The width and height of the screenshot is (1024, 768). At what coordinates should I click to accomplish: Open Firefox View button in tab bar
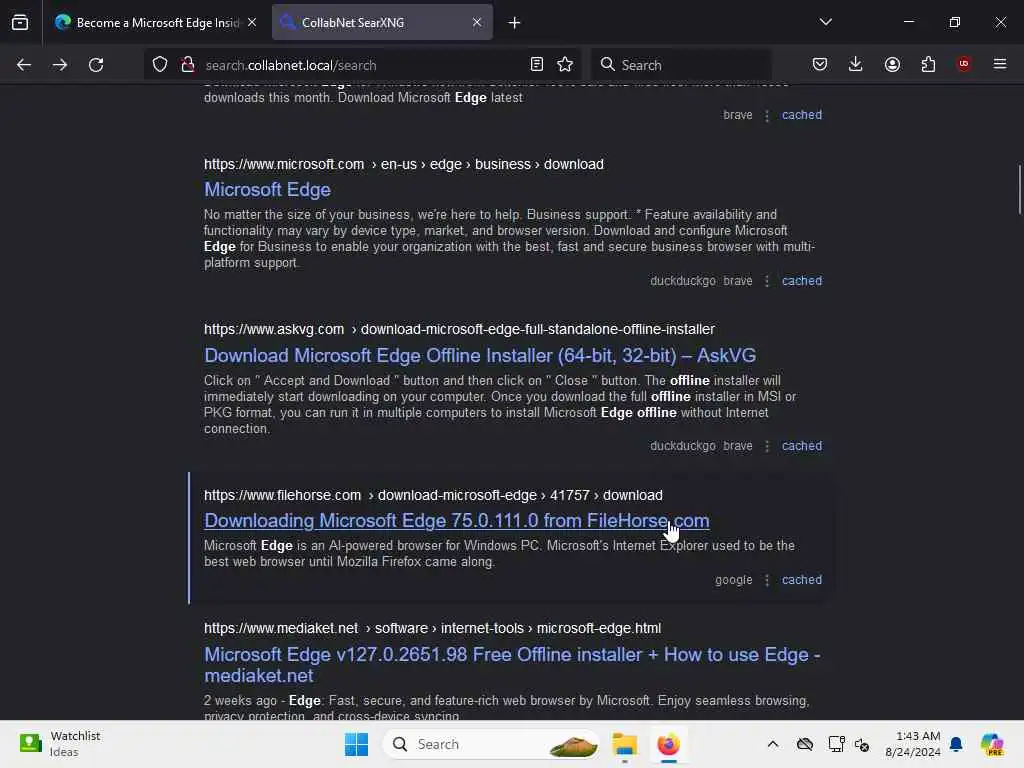point(20,22)
